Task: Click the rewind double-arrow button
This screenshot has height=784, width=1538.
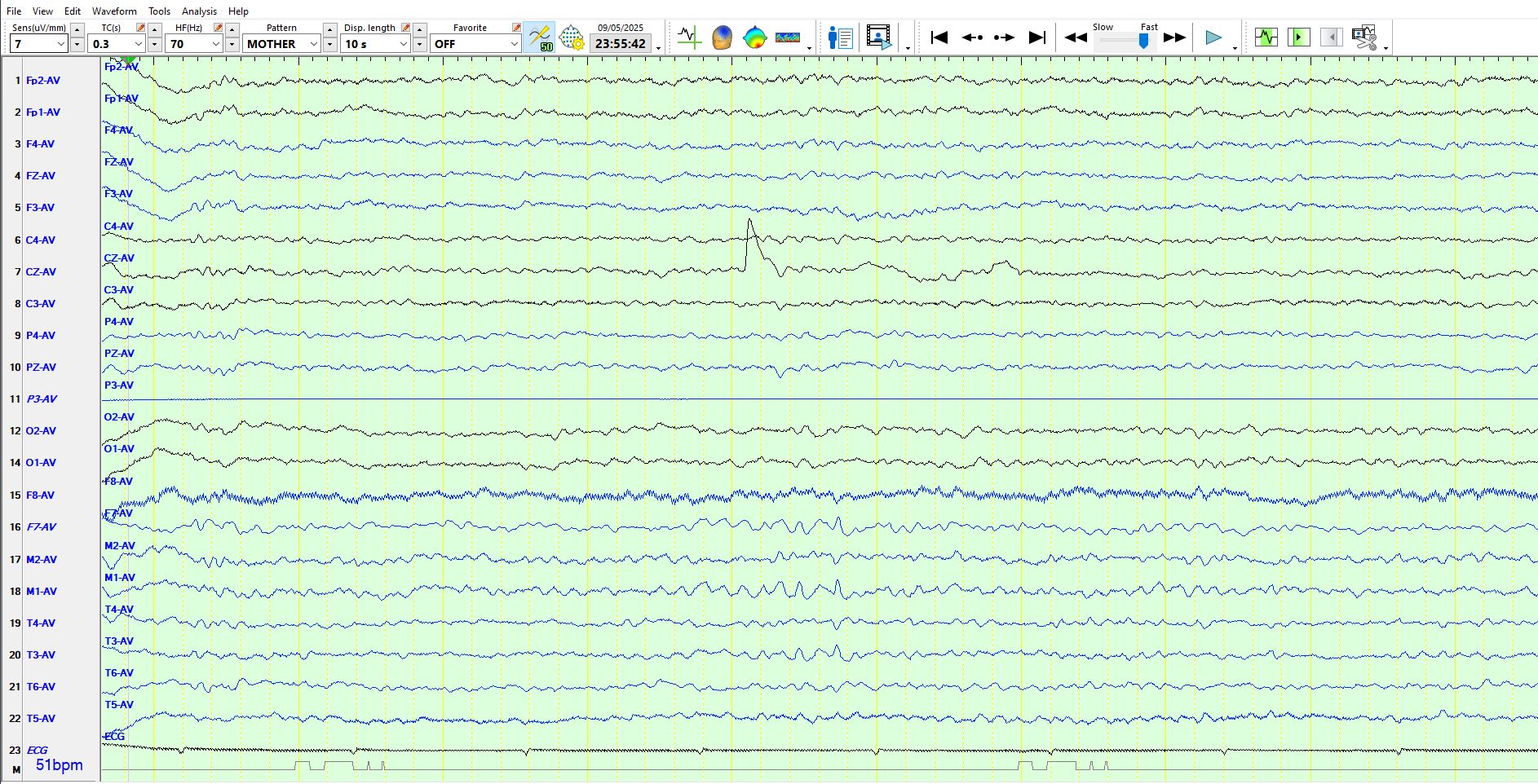Action: click(1076, 37)
